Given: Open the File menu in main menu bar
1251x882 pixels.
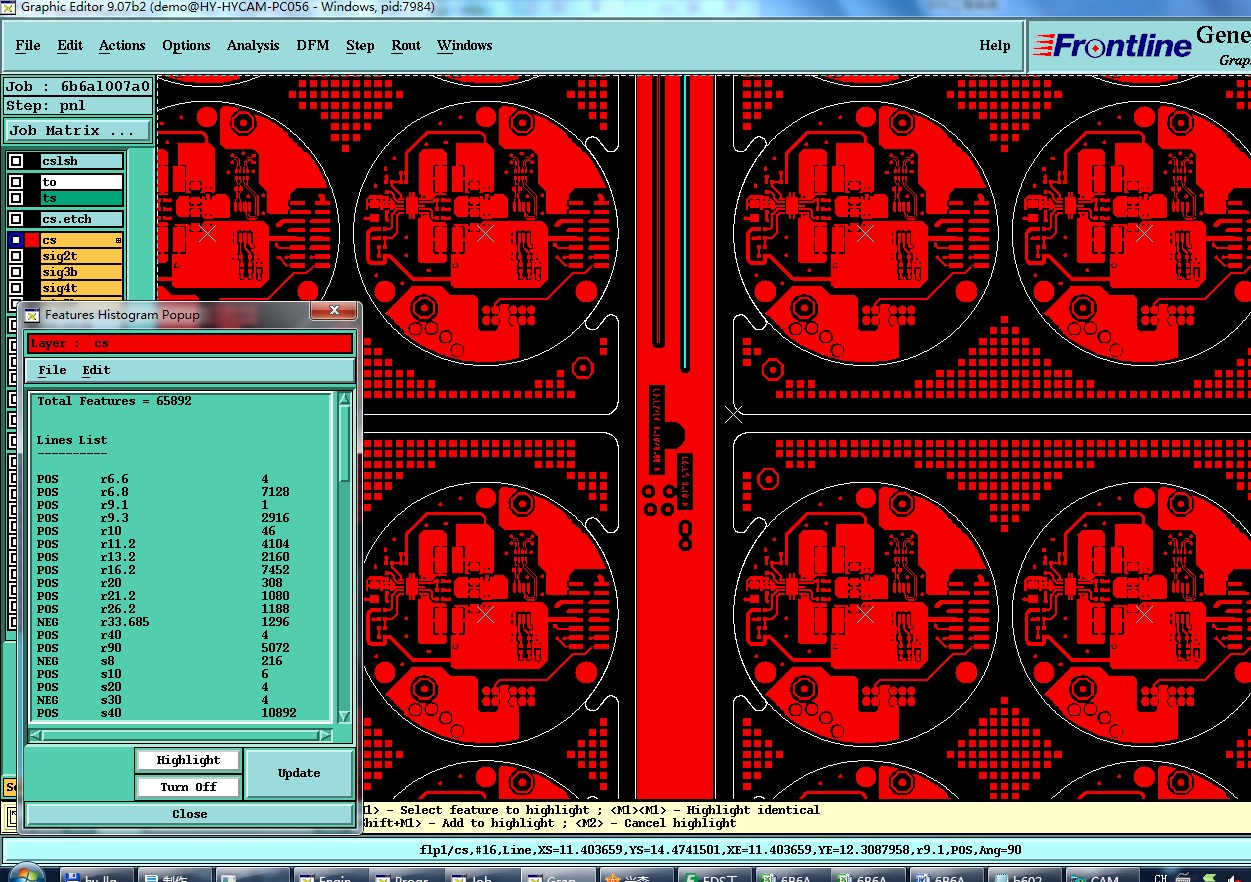Looking at the screenshot, I should [28, 45].
